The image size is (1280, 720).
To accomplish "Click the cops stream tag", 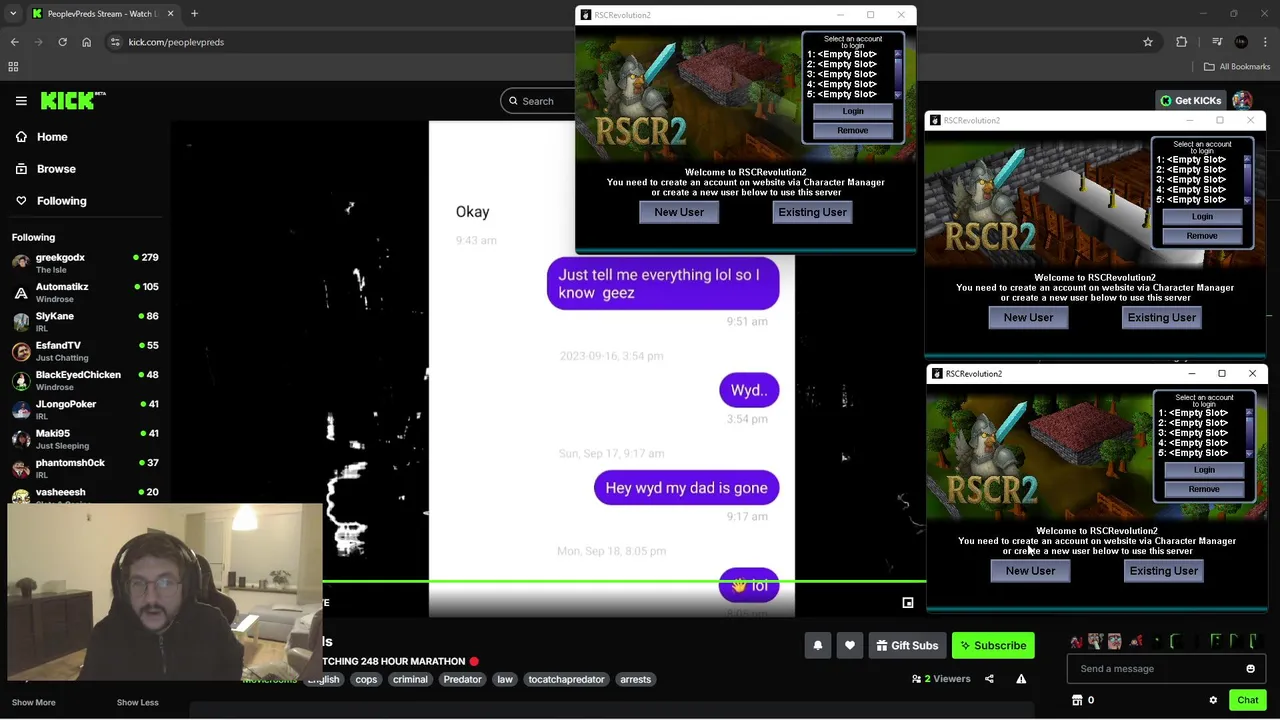I will pos(366,679).
